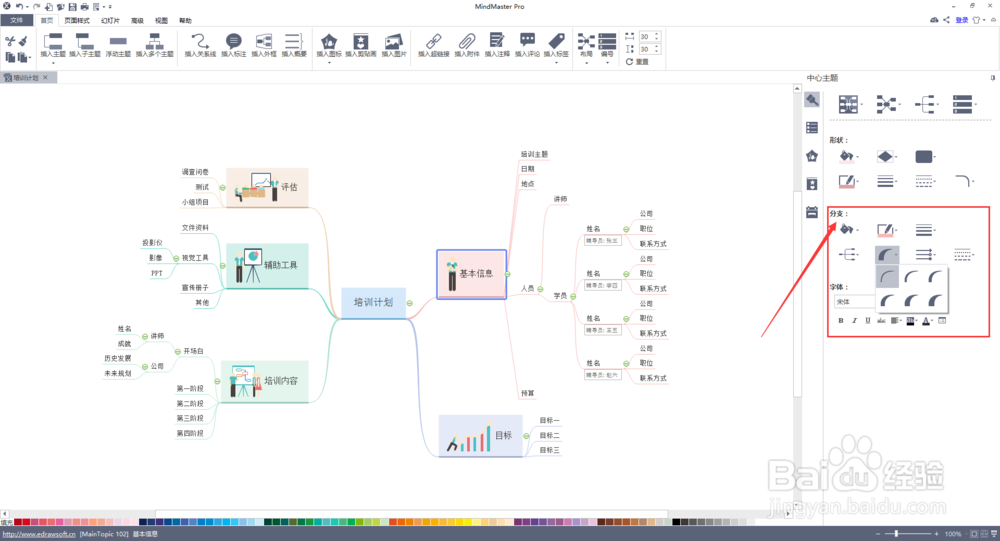
Task: Open the clipart tab in side panel
Action: coord(812,184)
